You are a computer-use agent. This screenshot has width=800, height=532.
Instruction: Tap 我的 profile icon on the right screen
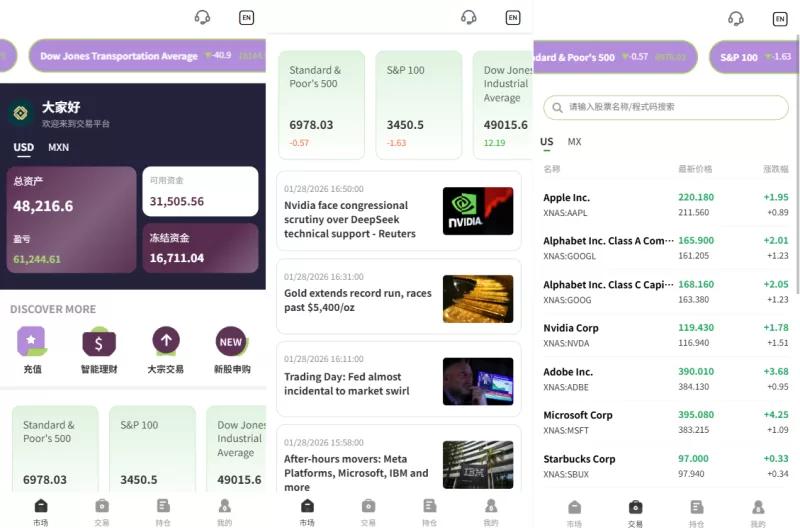758,508
